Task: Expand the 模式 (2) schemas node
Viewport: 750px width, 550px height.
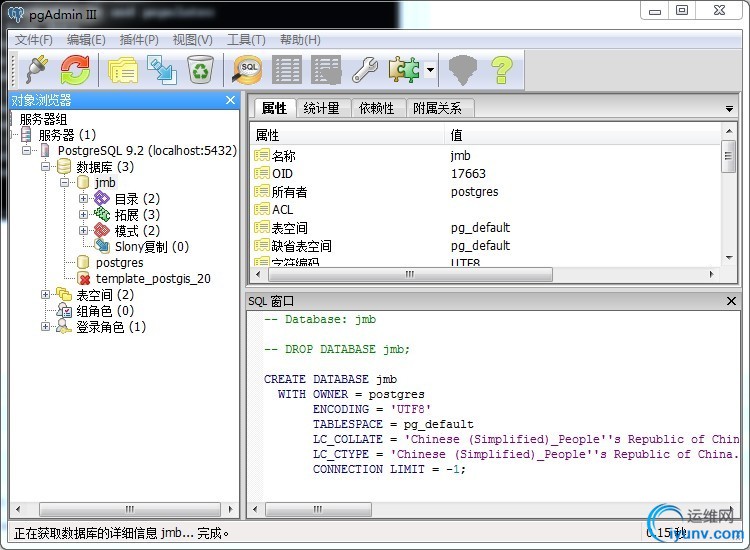Action: point(84,231)
